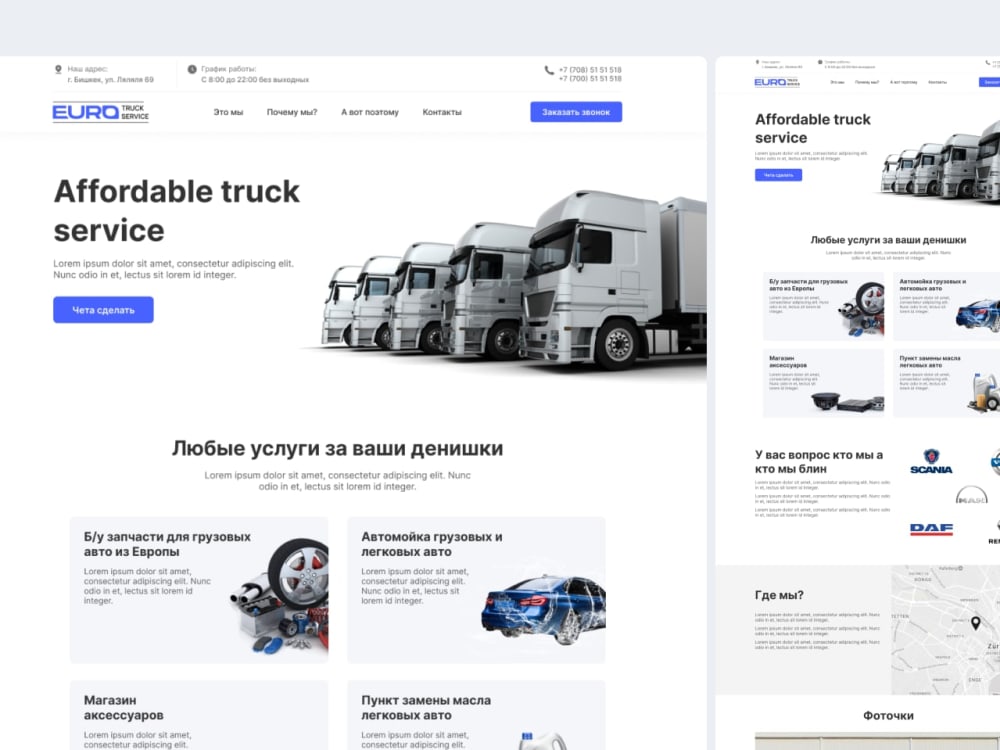Open 'Пункт замены масла легковых авто' card

pyautogui.click(x=476, y=715)
